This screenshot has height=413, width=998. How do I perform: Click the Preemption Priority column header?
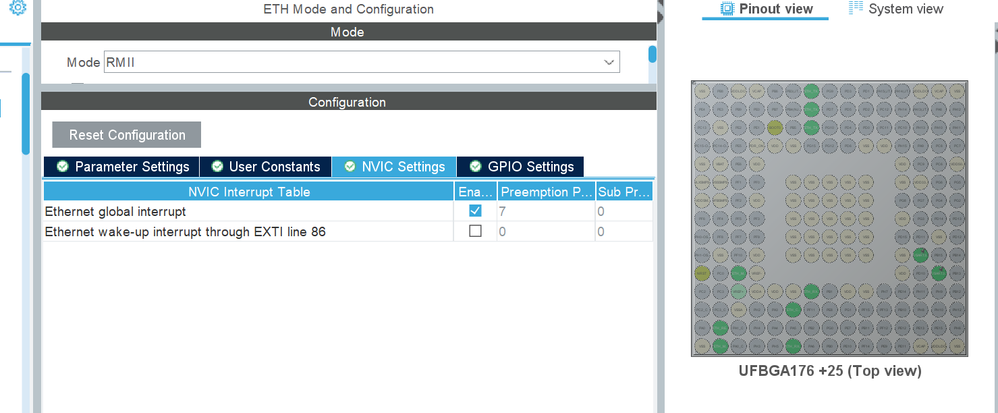pyautogui.click(x=546, y=192)
